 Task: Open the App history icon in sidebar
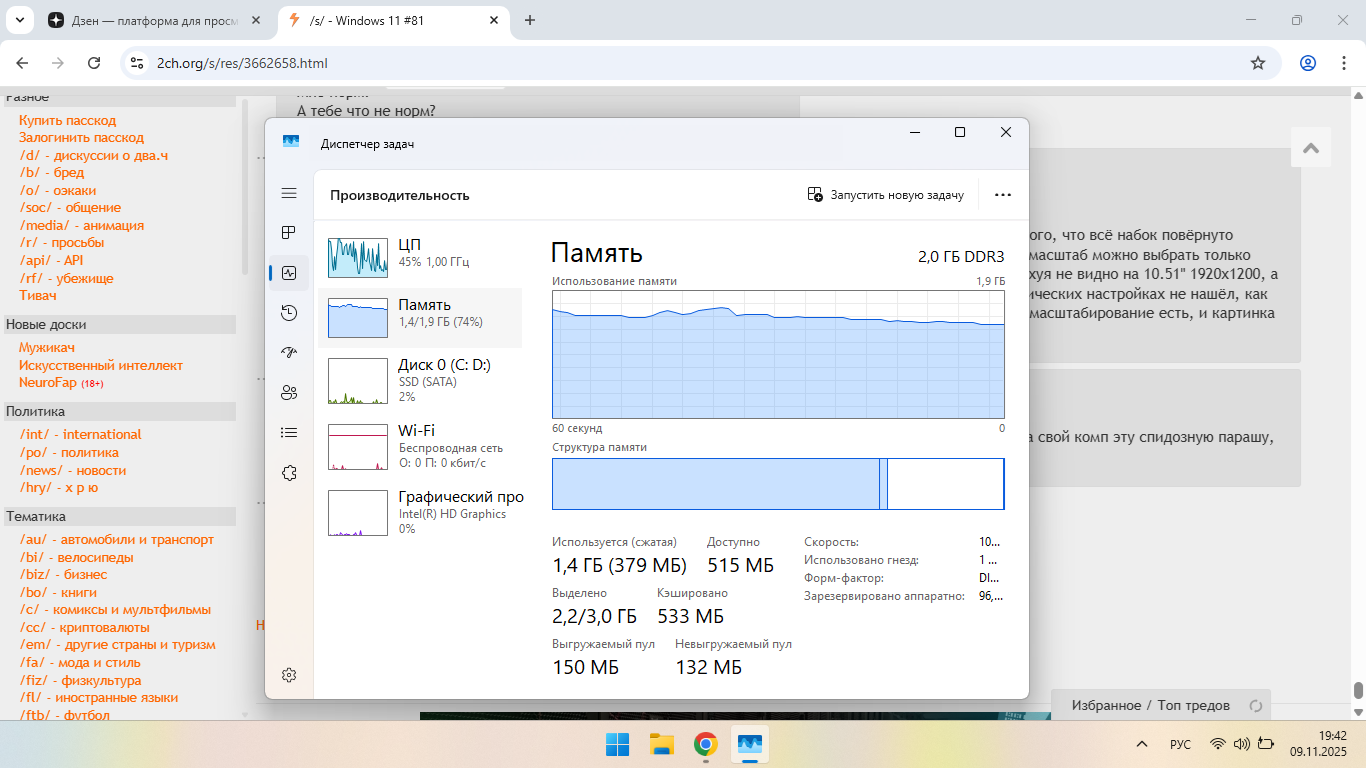(x=289, y=313)
